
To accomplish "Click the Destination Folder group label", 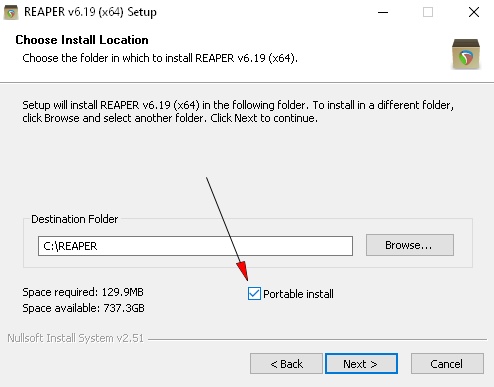I will pyautogui.click(x=75, y=219).
